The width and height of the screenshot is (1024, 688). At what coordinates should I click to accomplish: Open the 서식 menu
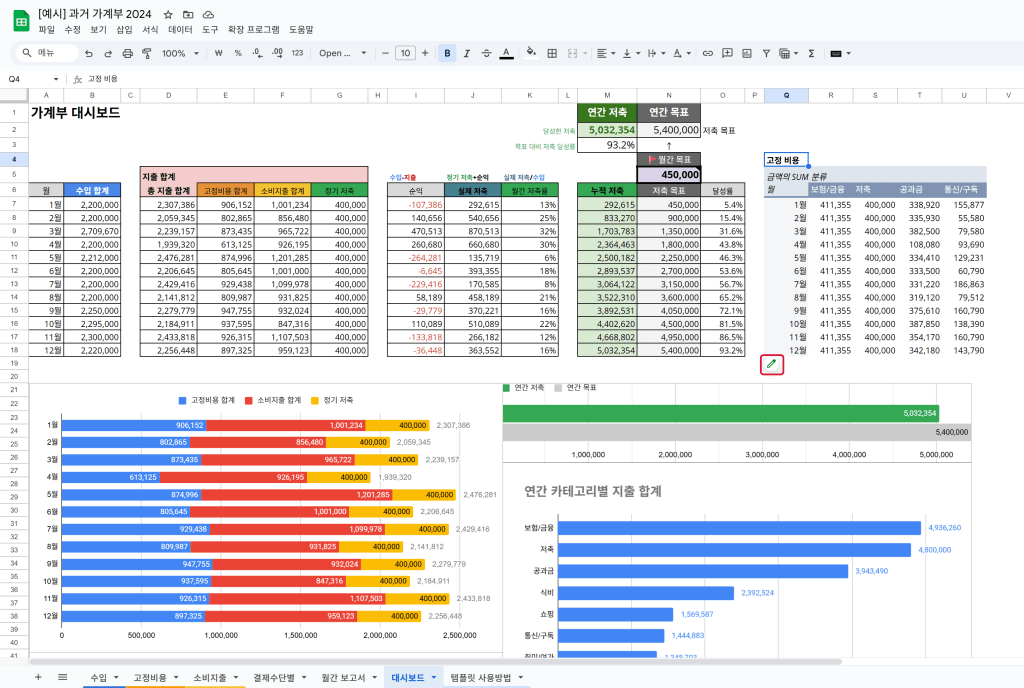[x=150, y=30]
